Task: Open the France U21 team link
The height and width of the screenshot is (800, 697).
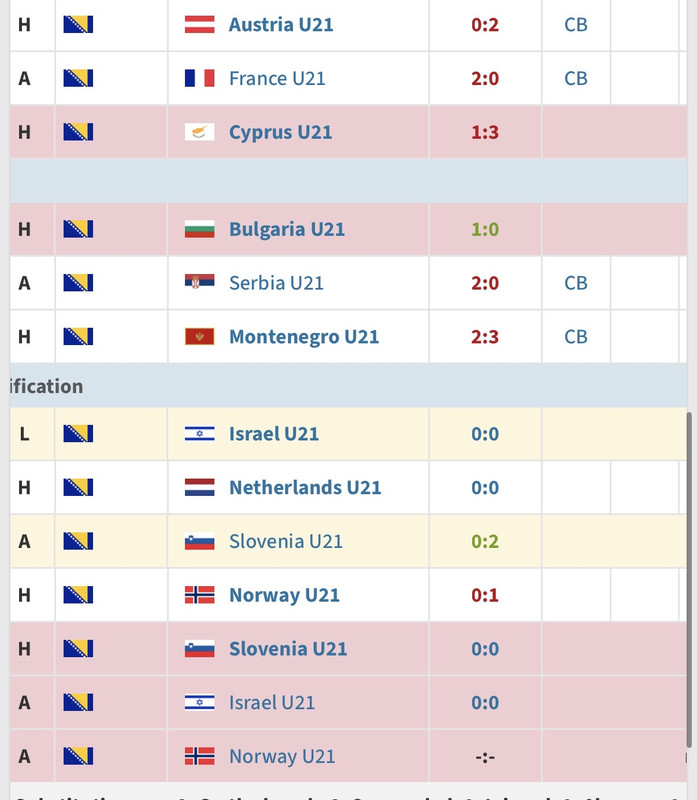Action: pos(277,79)
